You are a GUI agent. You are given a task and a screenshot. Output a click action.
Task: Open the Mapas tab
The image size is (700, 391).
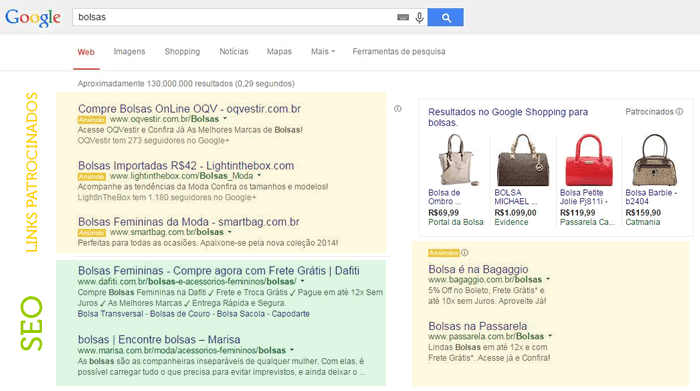click(279, 52)
